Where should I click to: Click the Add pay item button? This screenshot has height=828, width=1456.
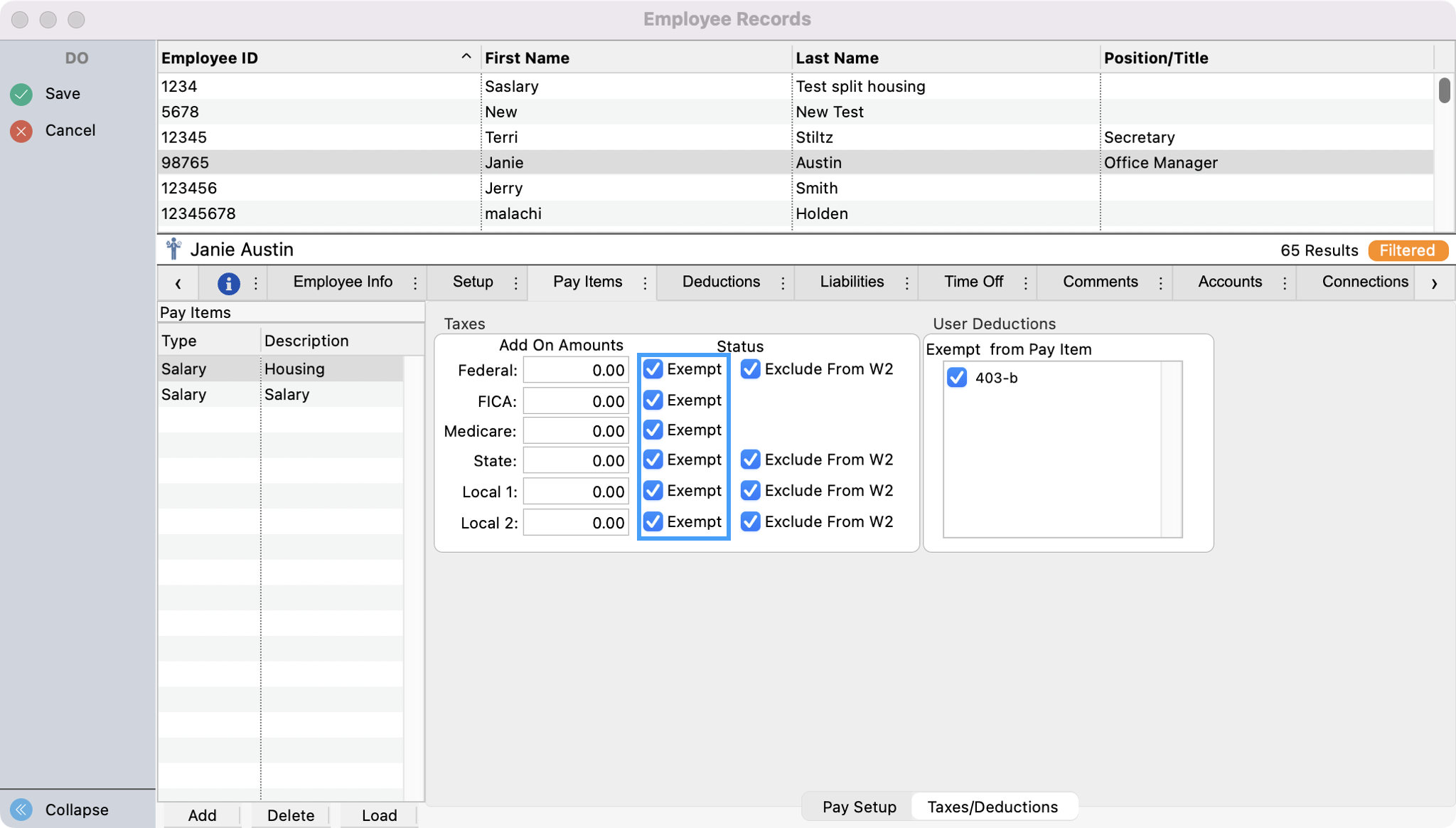pos(202,815)
